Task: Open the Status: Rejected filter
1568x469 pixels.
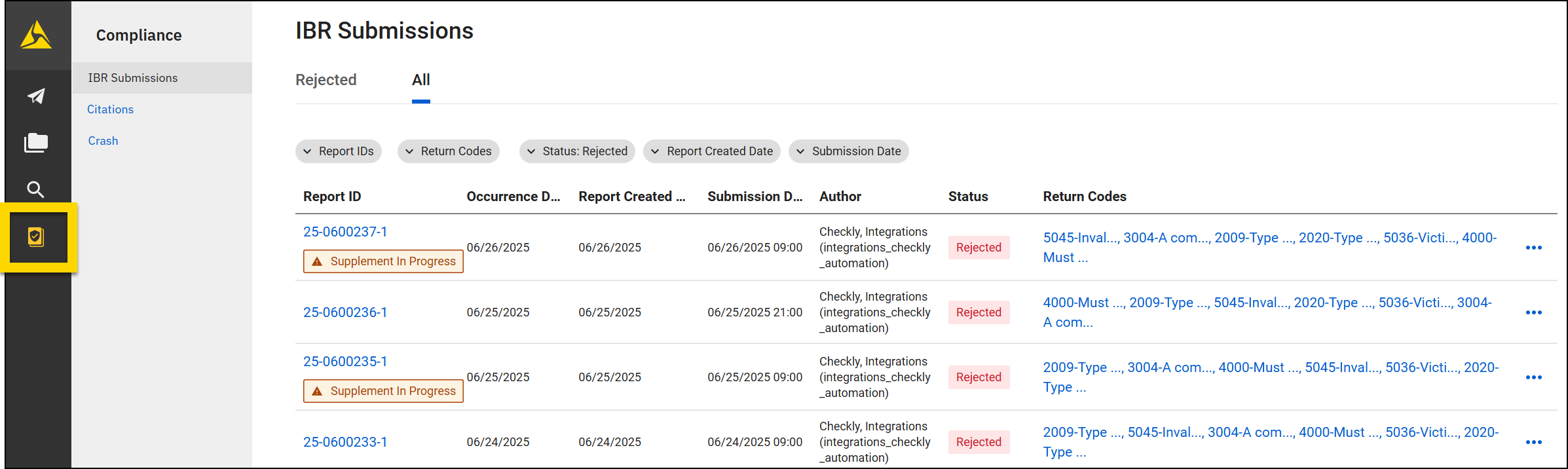Action: 576,151
